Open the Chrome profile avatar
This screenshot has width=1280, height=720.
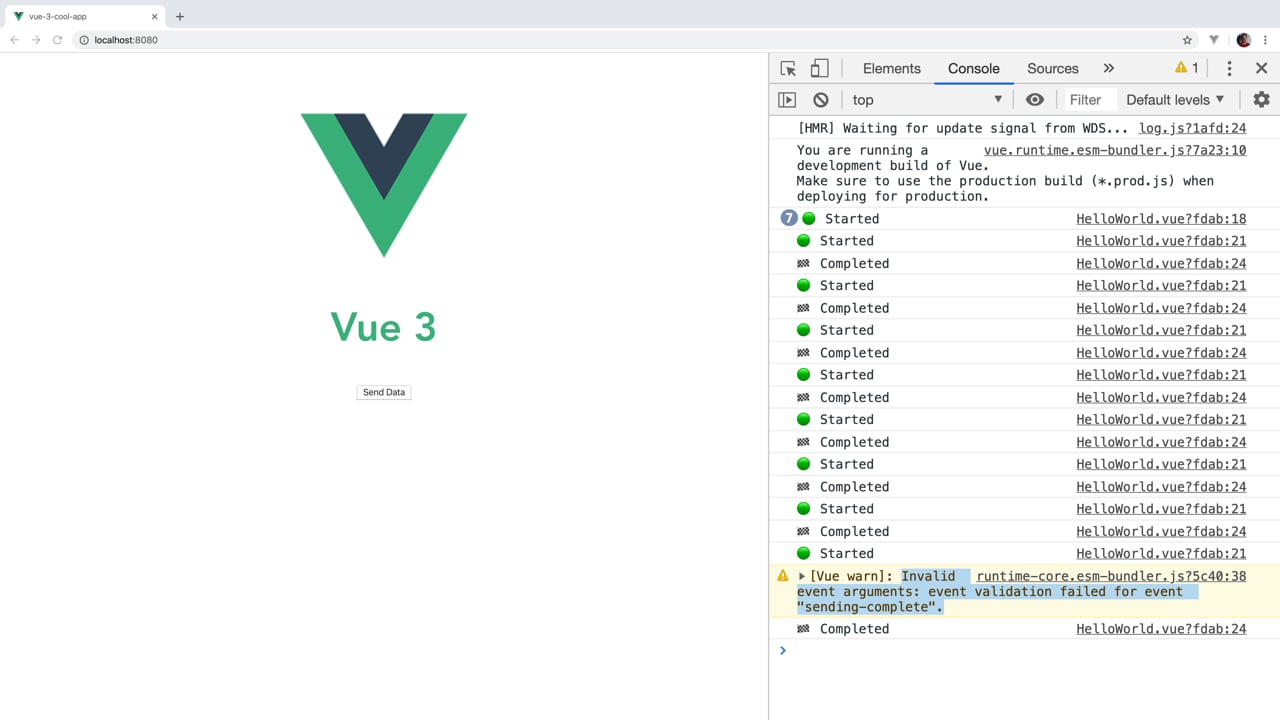1244,40
